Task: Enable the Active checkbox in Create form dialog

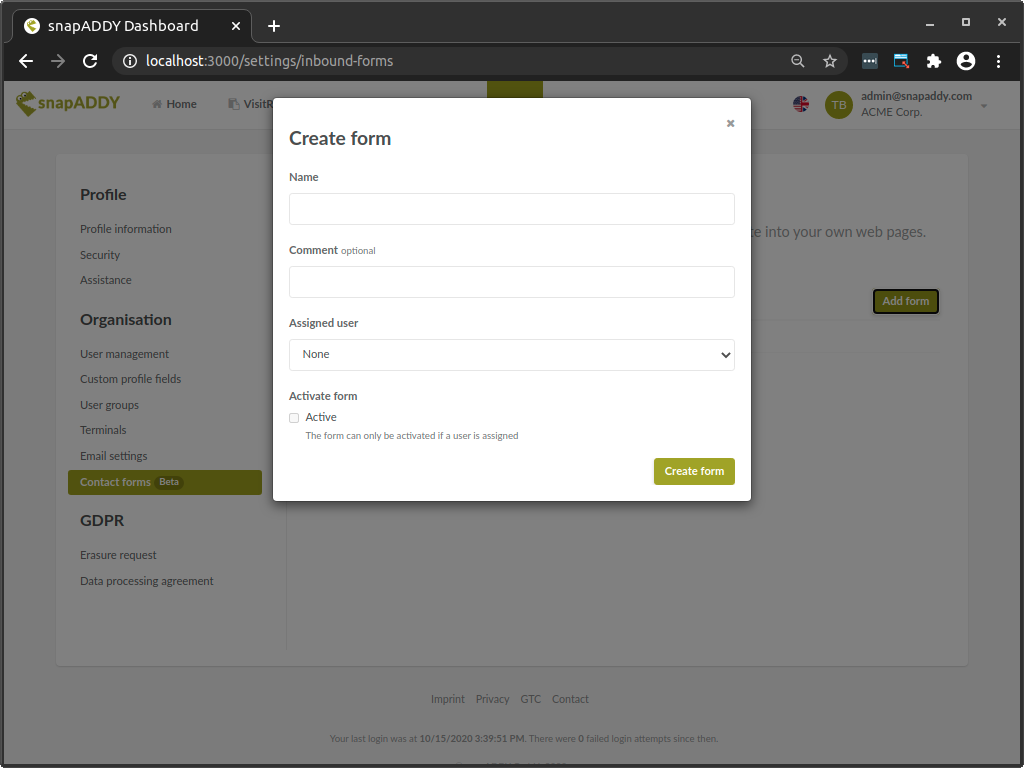Action: click(x=294, y=417)
